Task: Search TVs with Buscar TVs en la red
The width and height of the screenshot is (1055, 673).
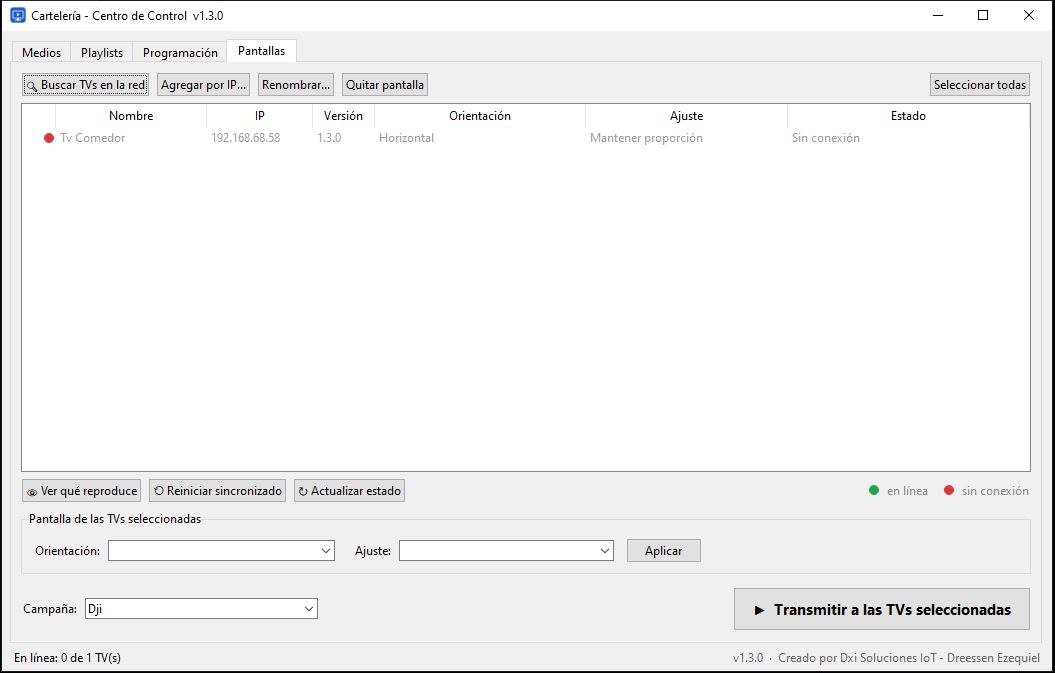Action: pyautogui.click(x=85, y=85)
